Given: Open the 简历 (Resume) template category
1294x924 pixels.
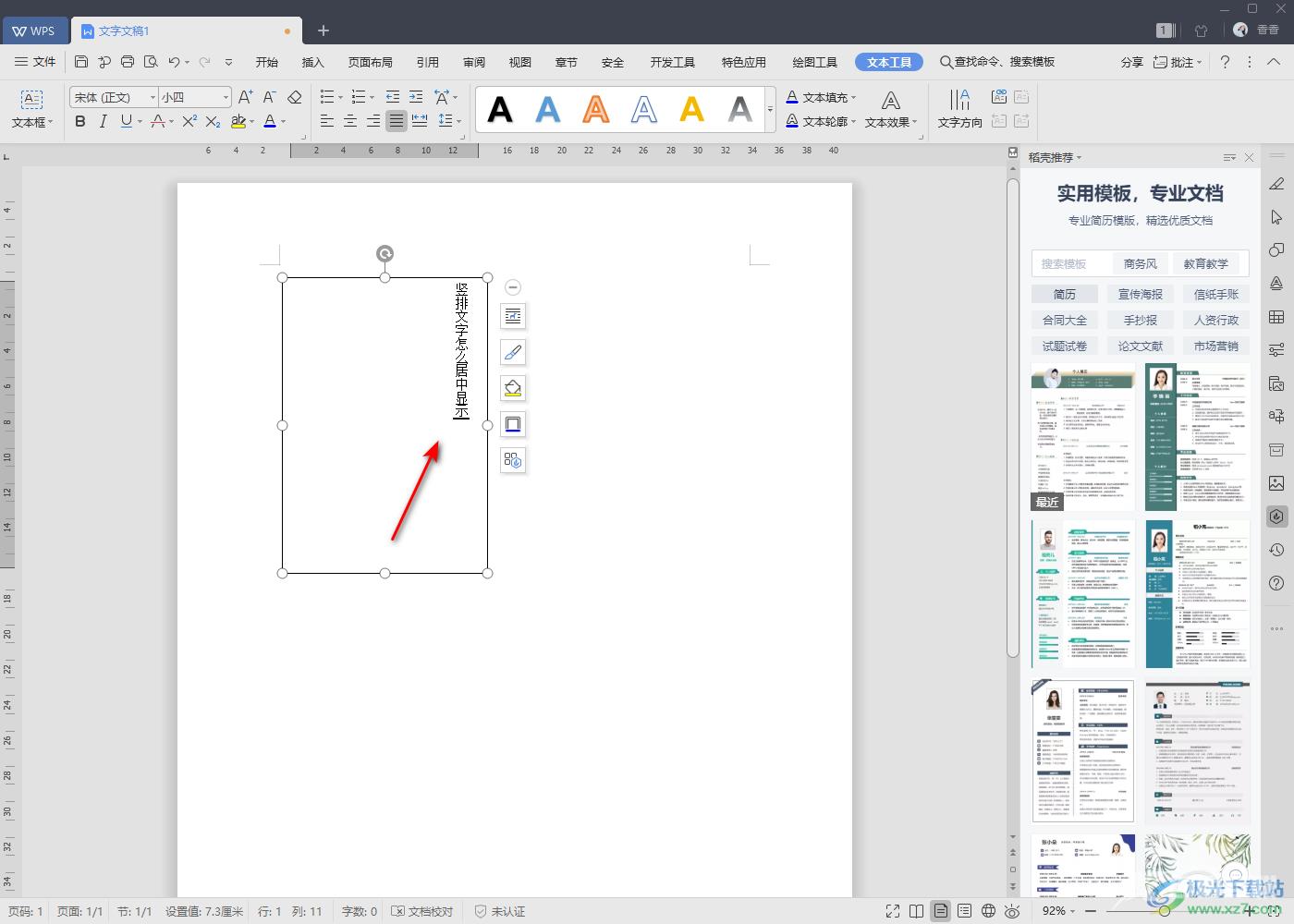Looking at the screenshot, I should (x=1065, y=294).
